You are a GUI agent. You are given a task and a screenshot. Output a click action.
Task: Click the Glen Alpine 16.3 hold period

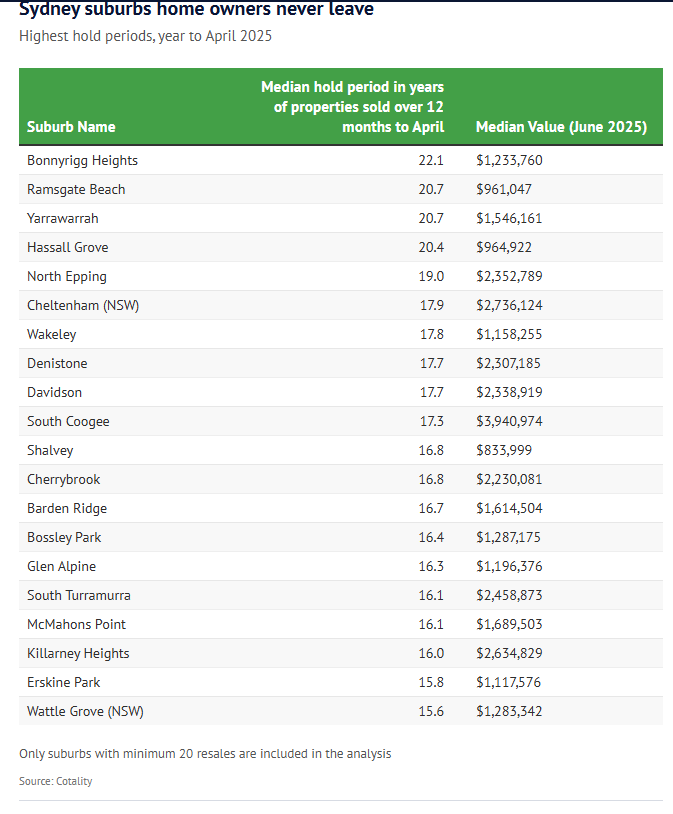click(x=431, y=566)
